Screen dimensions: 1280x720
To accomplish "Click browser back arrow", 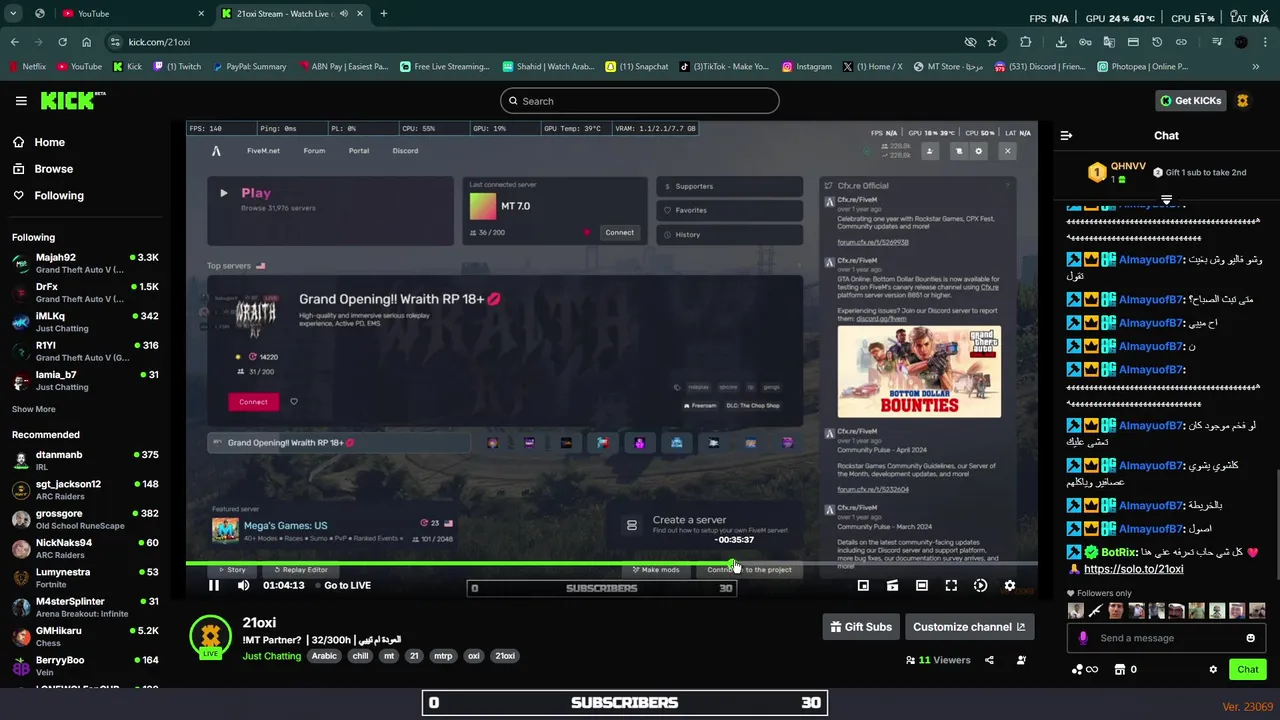I will (14, 42).
